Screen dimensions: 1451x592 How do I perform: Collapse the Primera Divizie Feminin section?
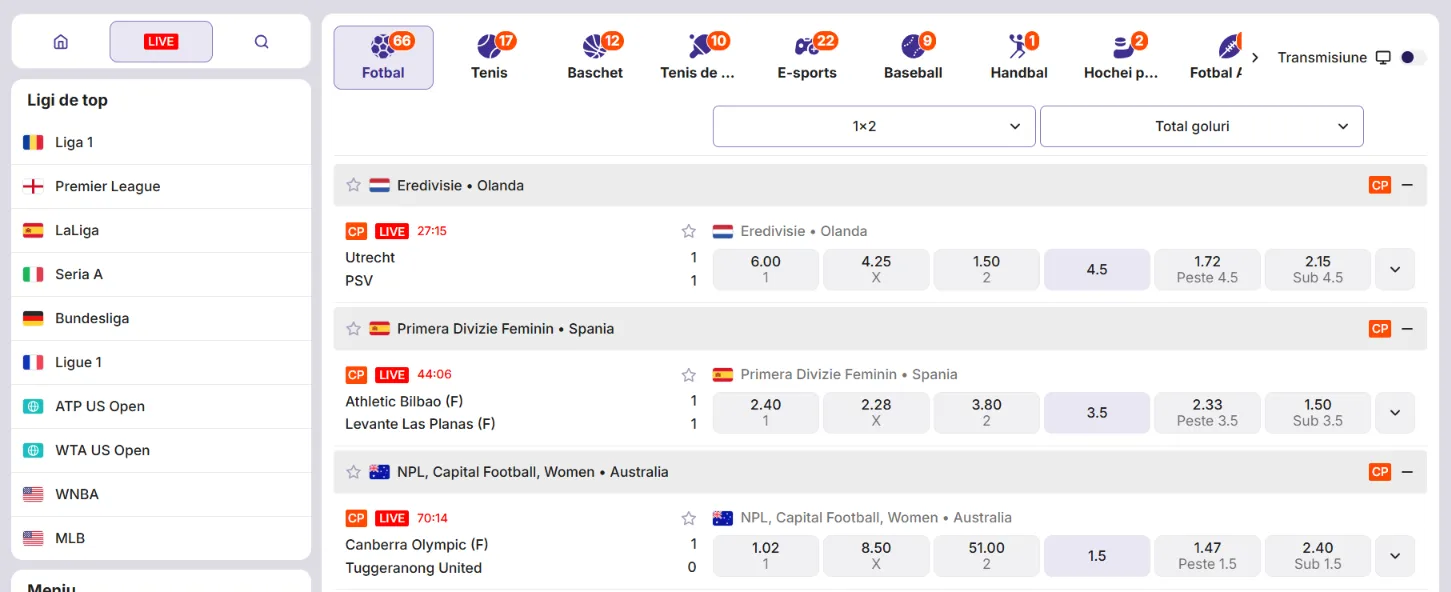(1407, 328)
